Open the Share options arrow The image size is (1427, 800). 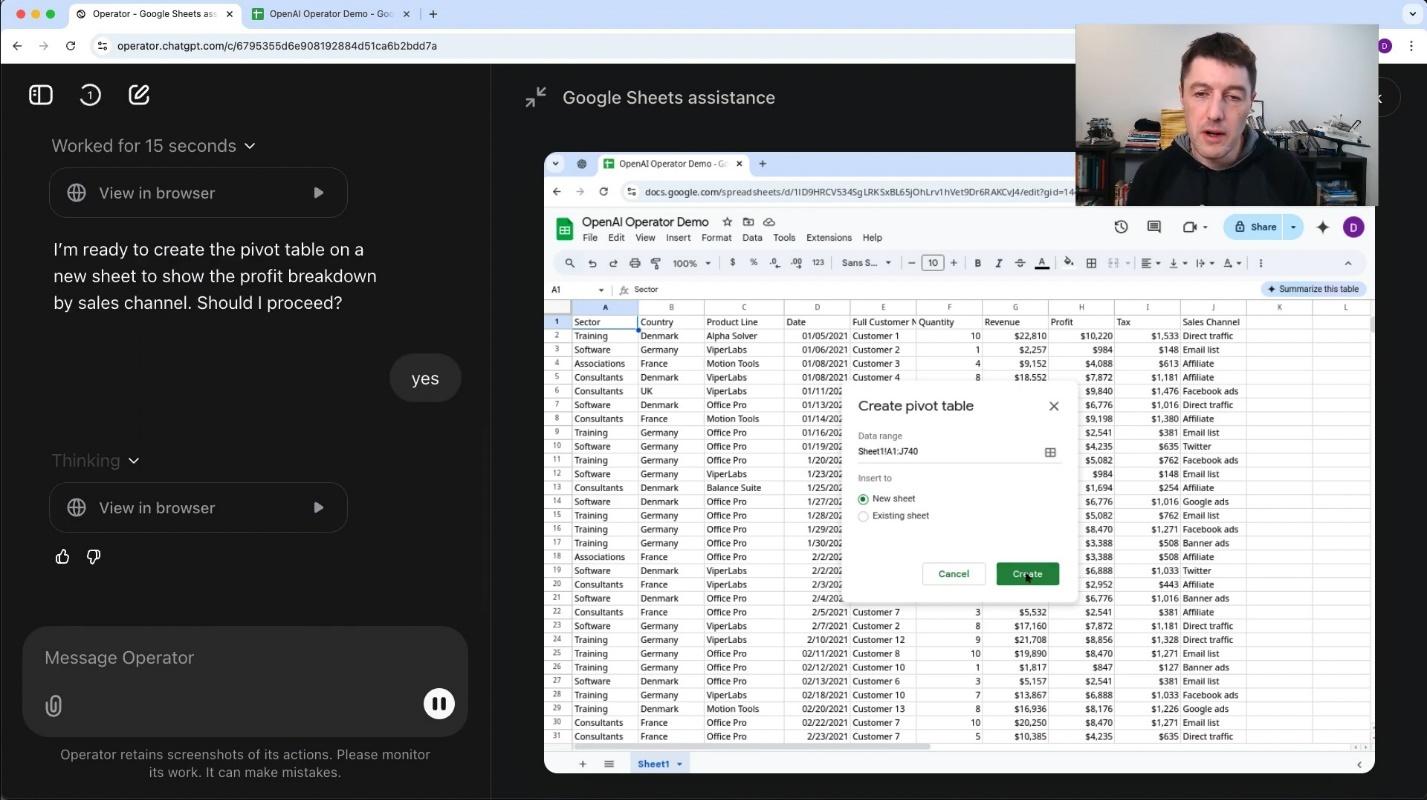tap(1293, 227)
